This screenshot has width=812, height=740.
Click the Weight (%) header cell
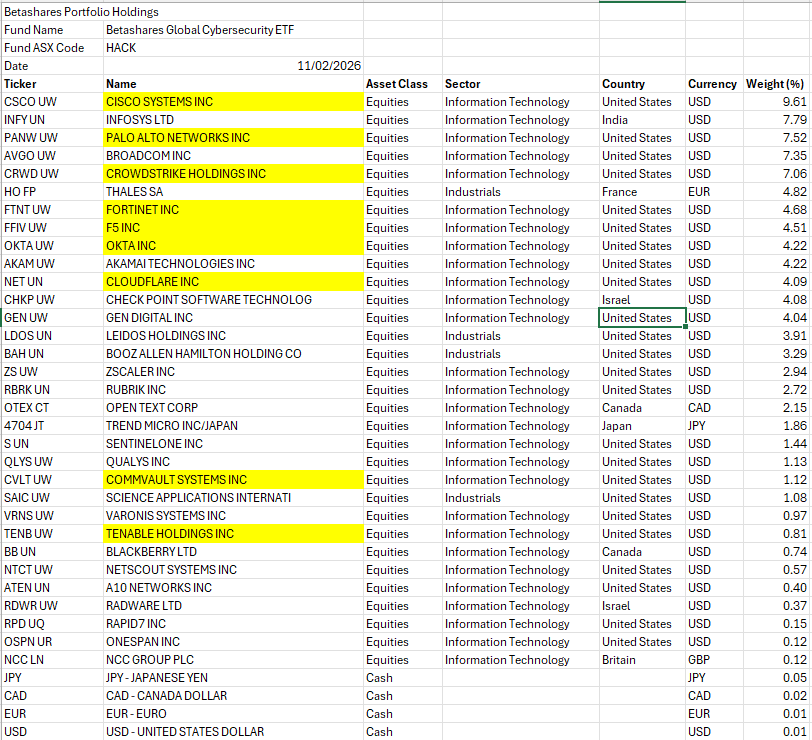point(776,84)
